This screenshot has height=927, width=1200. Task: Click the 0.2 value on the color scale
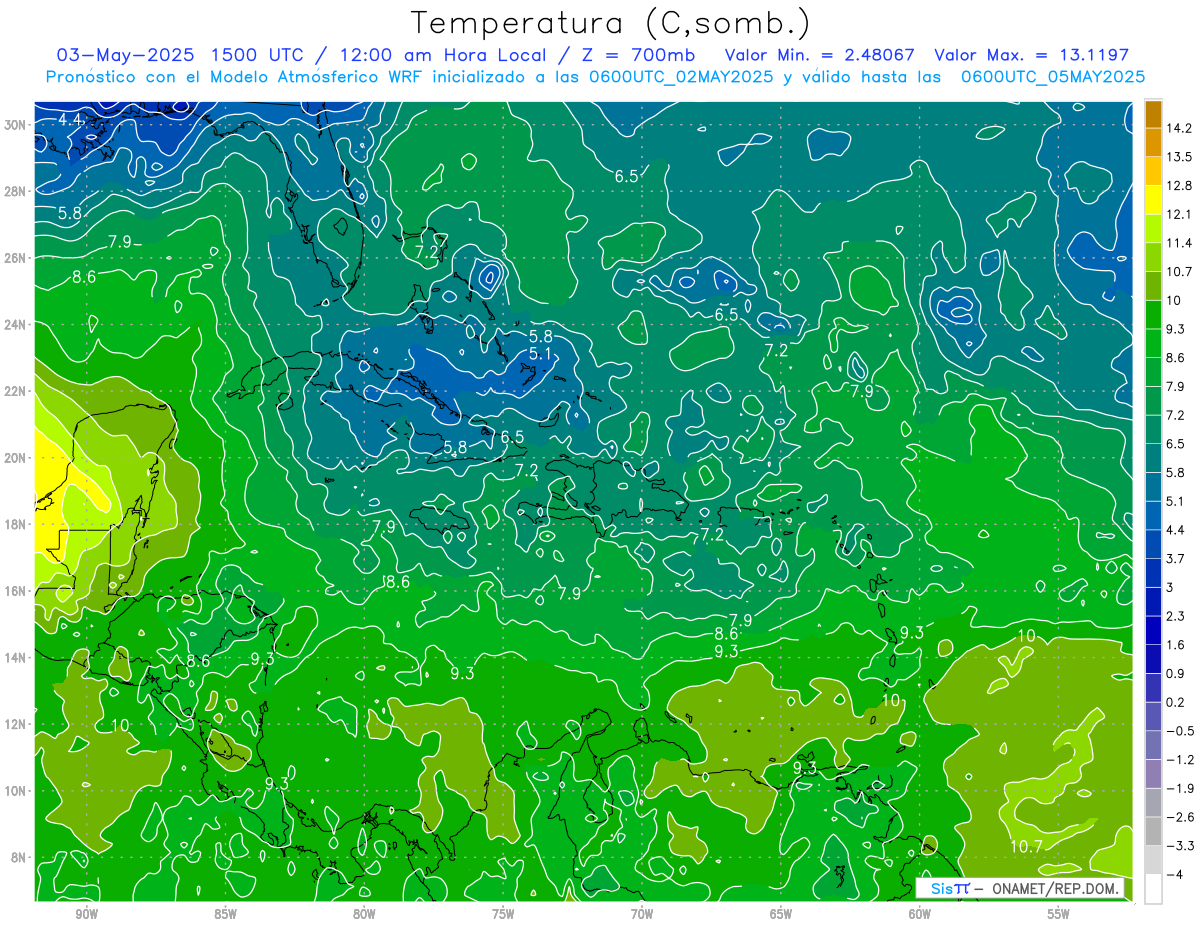1176,702
